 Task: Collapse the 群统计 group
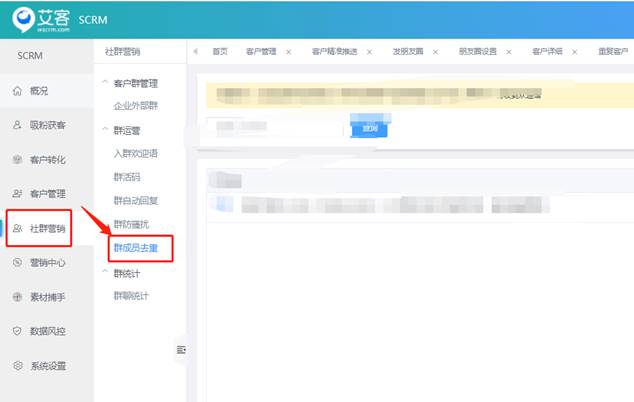[x=105, y=272]
